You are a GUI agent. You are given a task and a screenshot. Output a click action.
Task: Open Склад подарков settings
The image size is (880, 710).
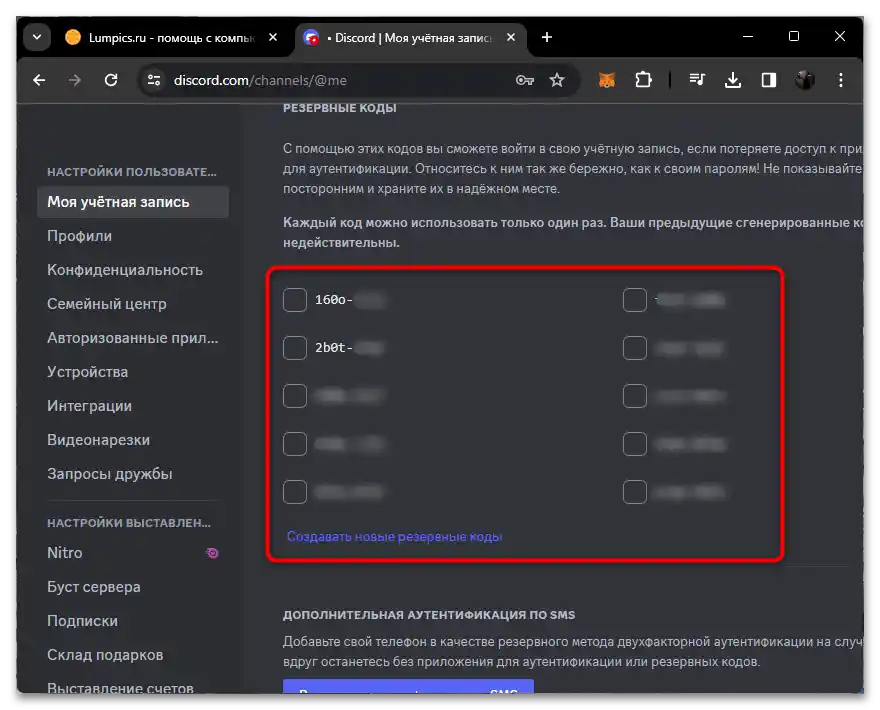(133, 655)
